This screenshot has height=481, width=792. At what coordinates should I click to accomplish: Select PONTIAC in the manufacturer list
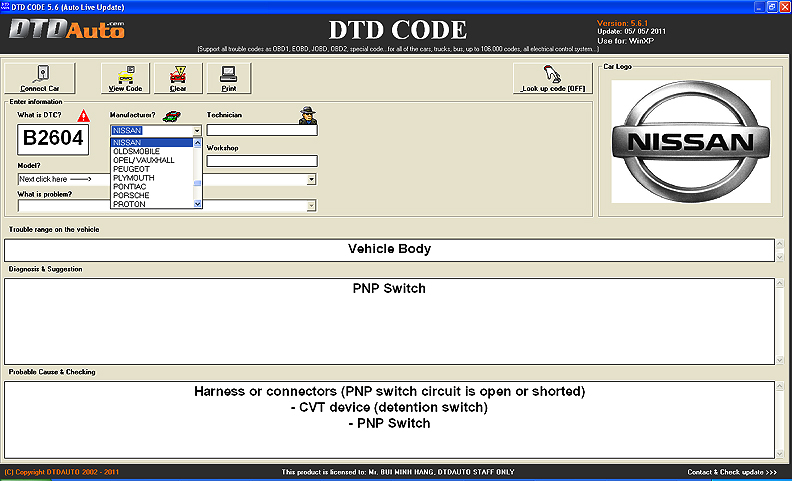pos(152,186)
